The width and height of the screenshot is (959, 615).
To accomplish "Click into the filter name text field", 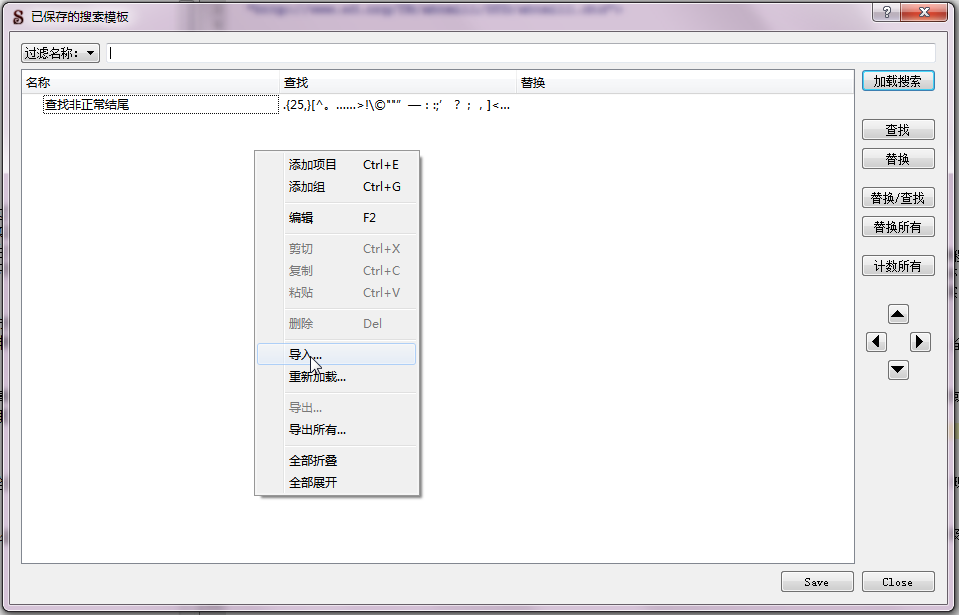I will point(520,53).
